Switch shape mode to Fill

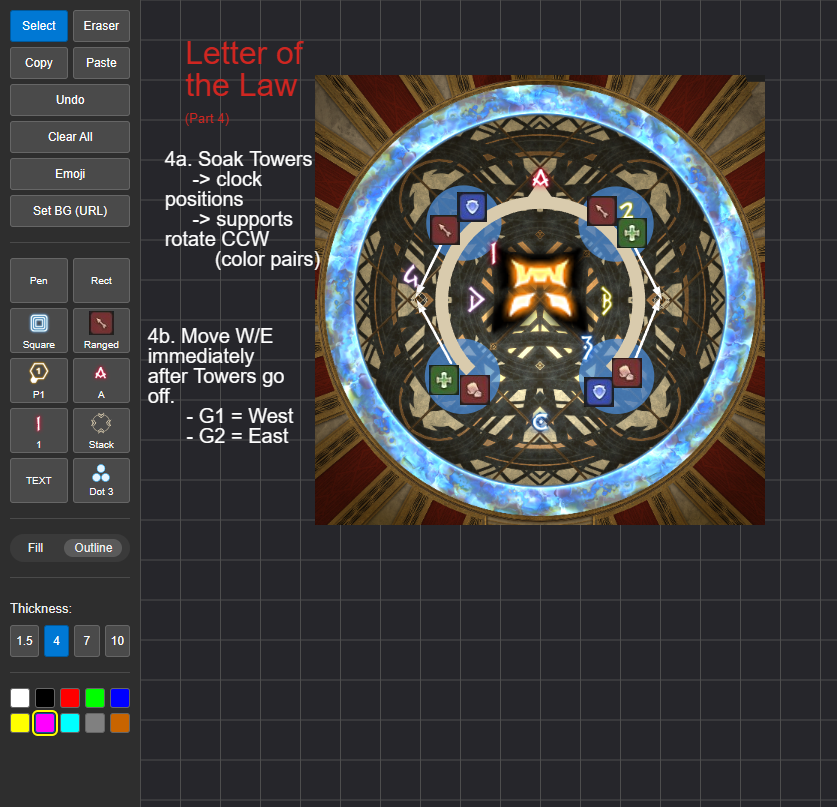[x=36, y=548]
